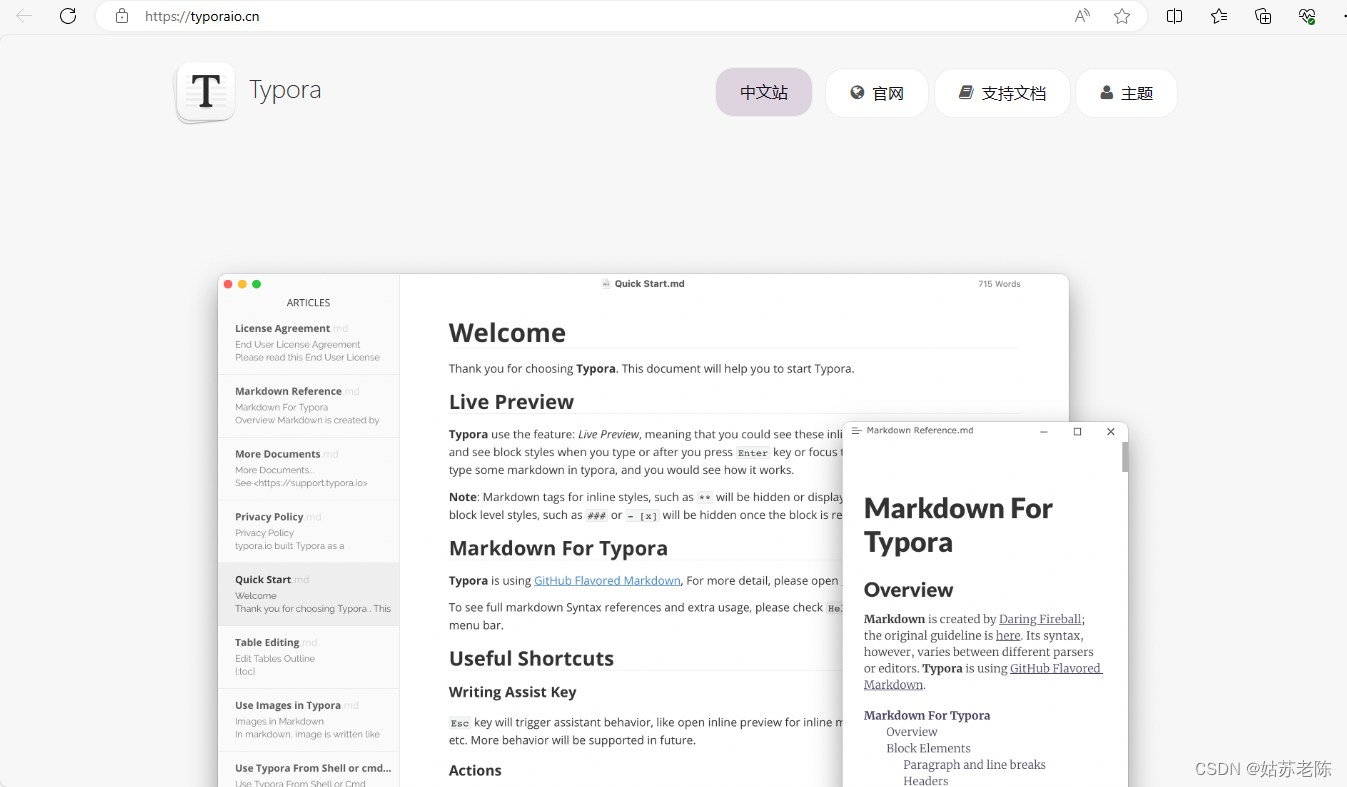
Task: Click the Welcome heading
Action: tap(507, 333)
